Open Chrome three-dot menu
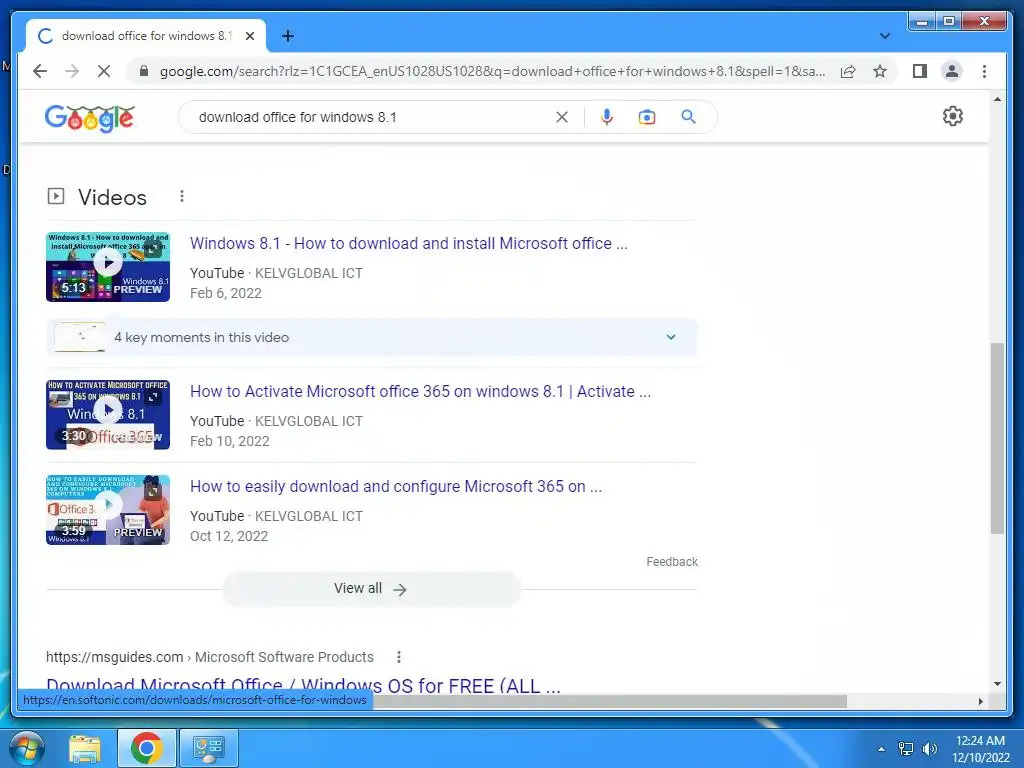 (x=984, y=71)
